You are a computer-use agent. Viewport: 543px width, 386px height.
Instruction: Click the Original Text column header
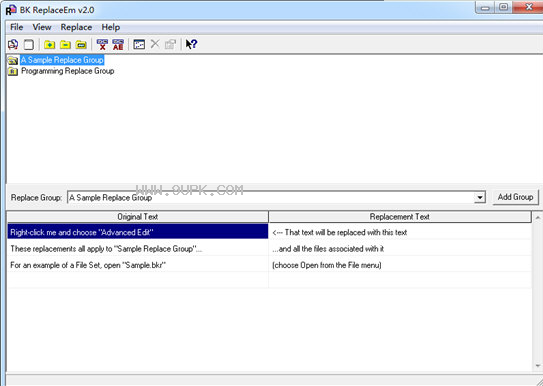tap(138, 217)
